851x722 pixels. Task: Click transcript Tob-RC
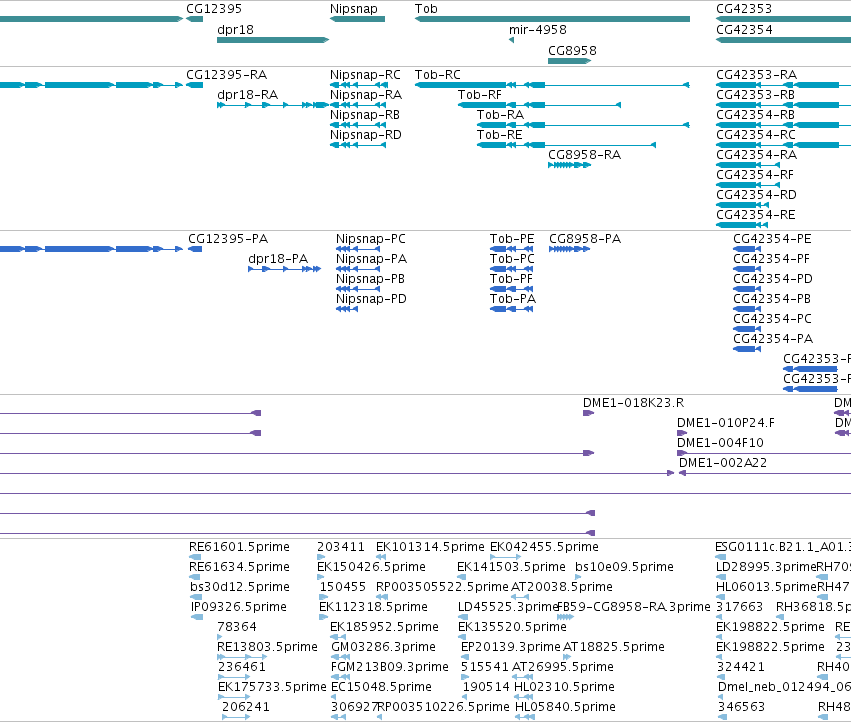click(552, 85)
